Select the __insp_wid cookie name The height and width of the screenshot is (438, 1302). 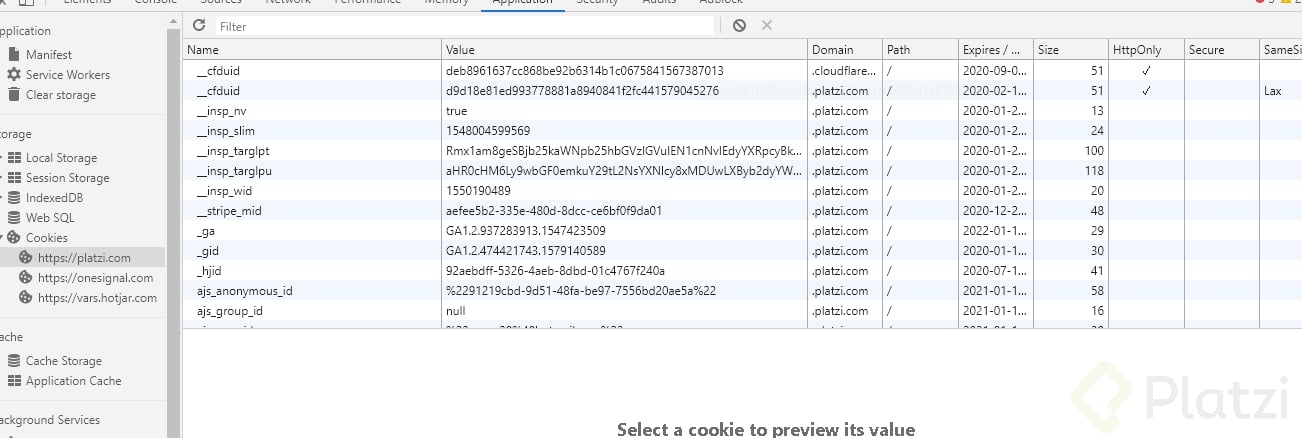pos(225,191)
